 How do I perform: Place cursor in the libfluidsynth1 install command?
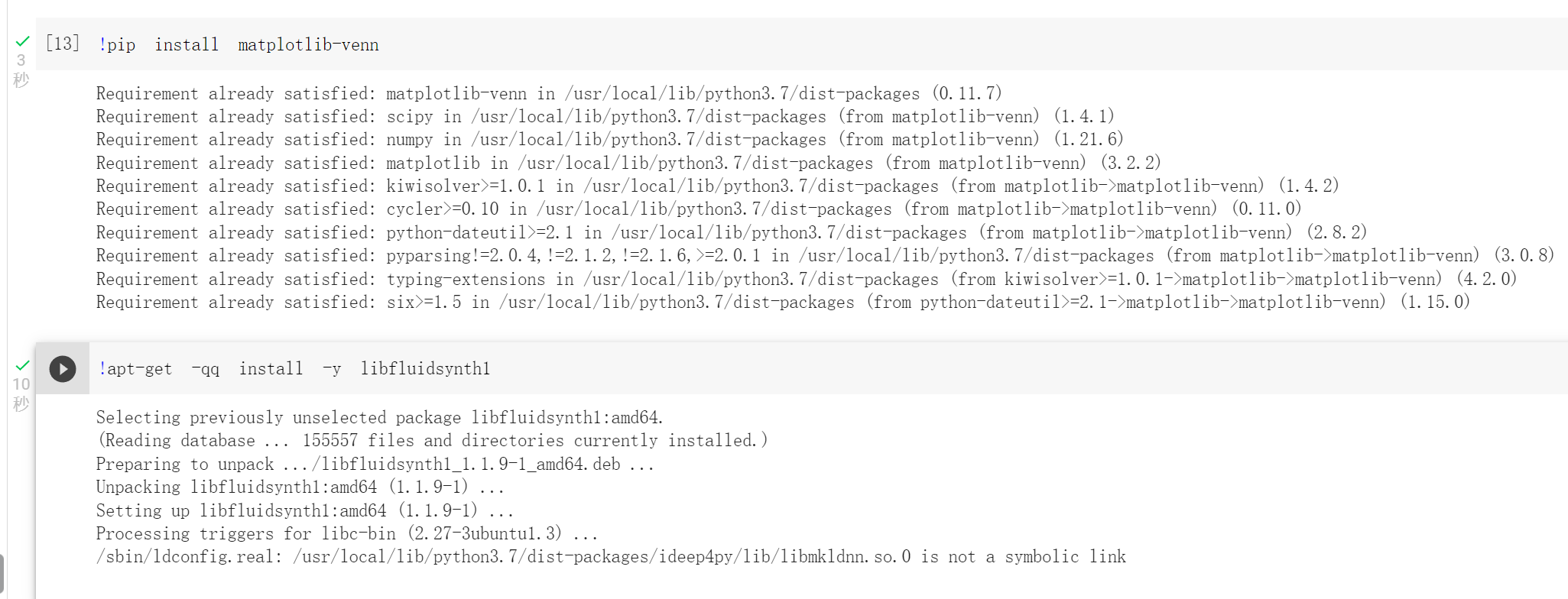coord(295,368)
